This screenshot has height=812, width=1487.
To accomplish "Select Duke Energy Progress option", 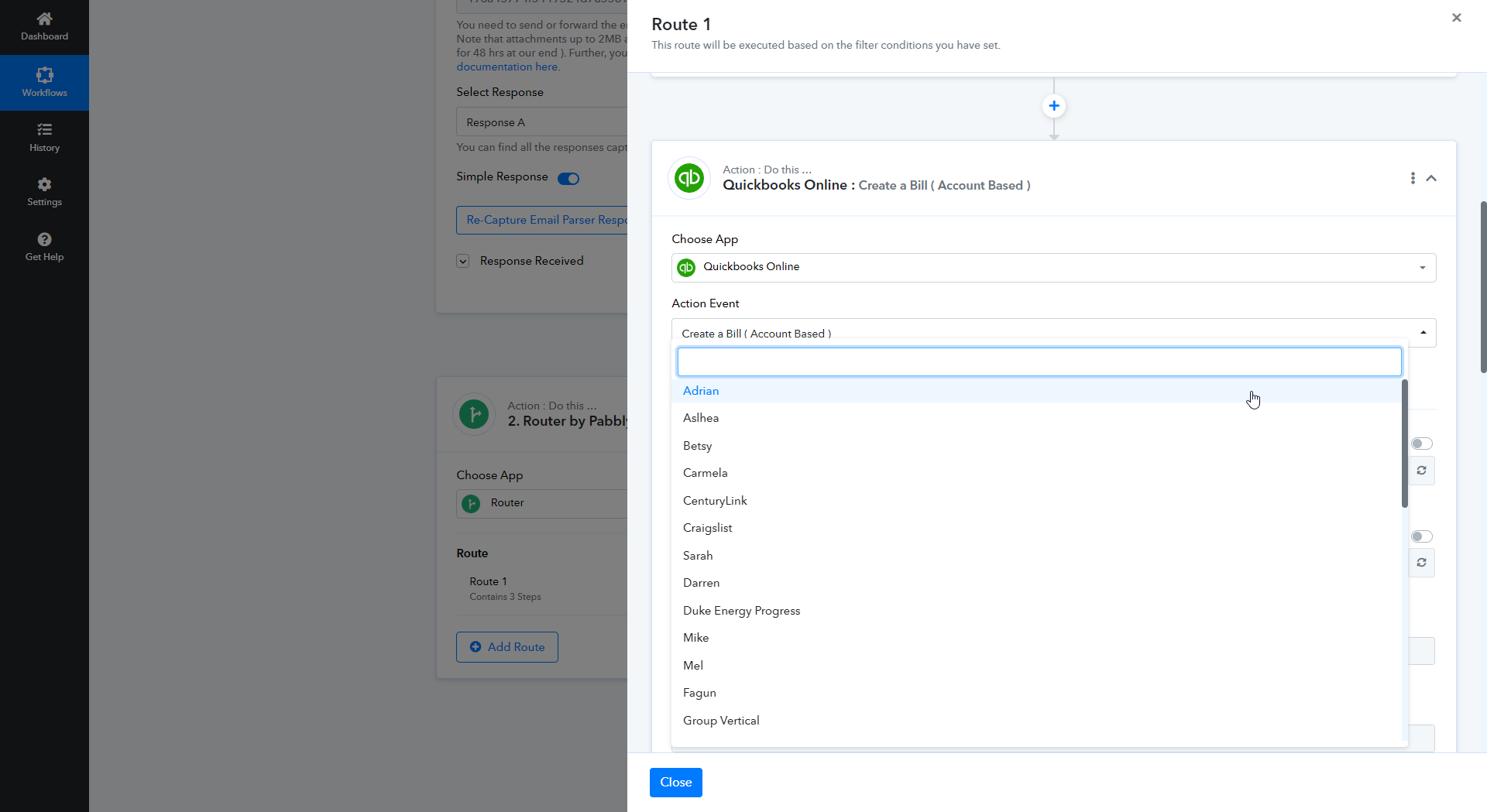I will click(1036, 611).
